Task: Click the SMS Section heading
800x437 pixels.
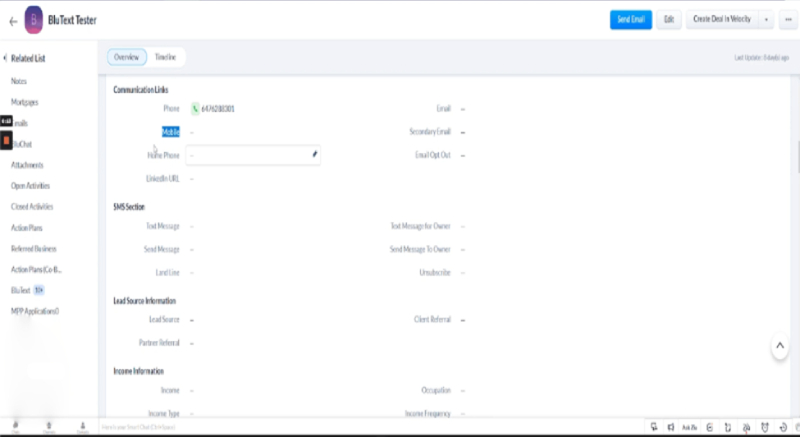Action: point(129,207)
